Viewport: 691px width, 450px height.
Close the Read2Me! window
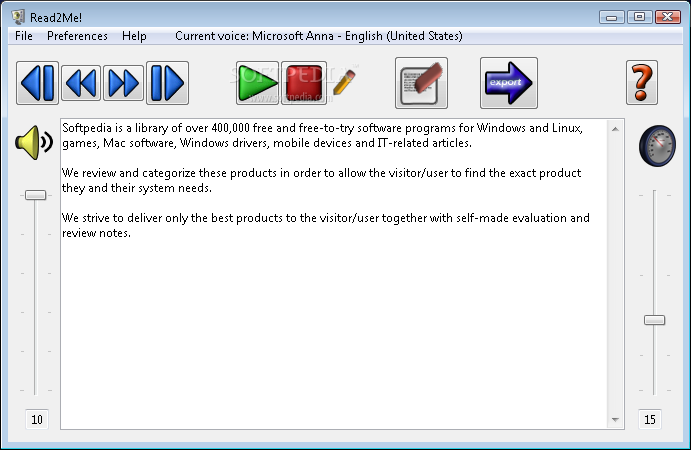click(x=668, y=17)
